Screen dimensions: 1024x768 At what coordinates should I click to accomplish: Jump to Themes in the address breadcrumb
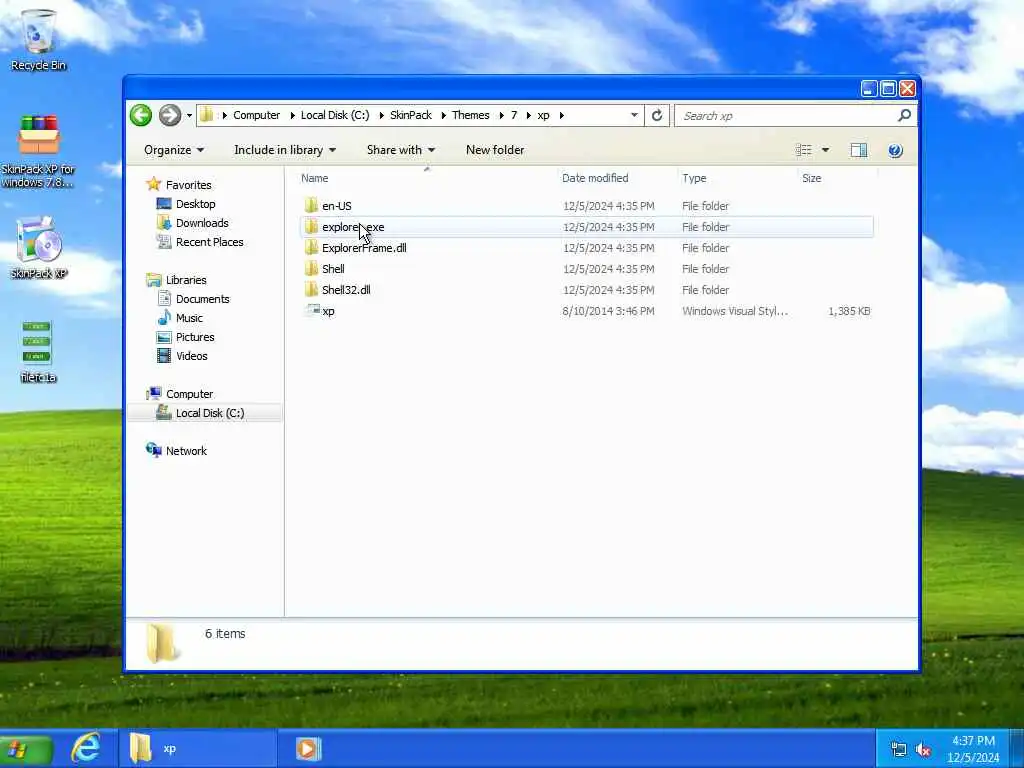[x=470, y=115]
